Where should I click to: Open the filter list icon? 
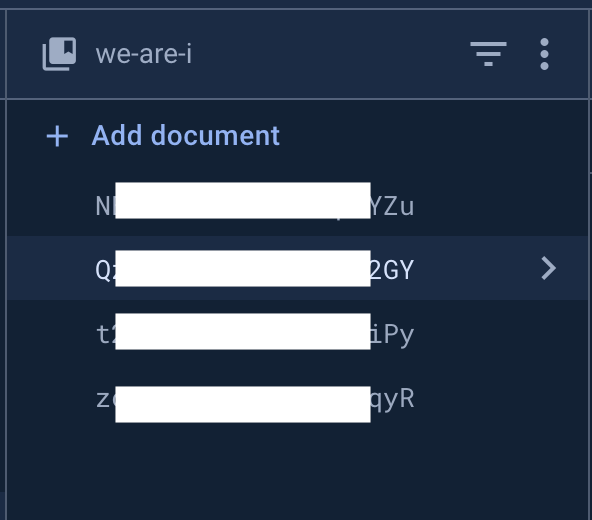(488, 54)
